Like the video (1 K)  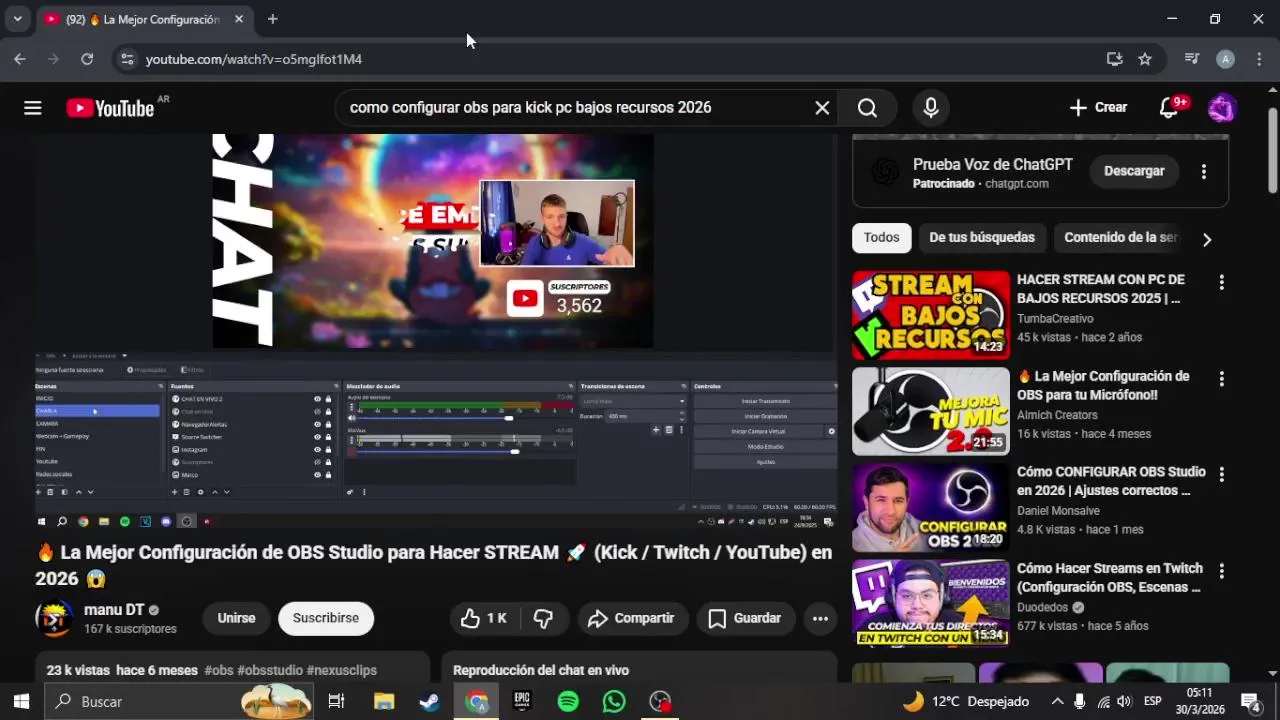(484, 619)
